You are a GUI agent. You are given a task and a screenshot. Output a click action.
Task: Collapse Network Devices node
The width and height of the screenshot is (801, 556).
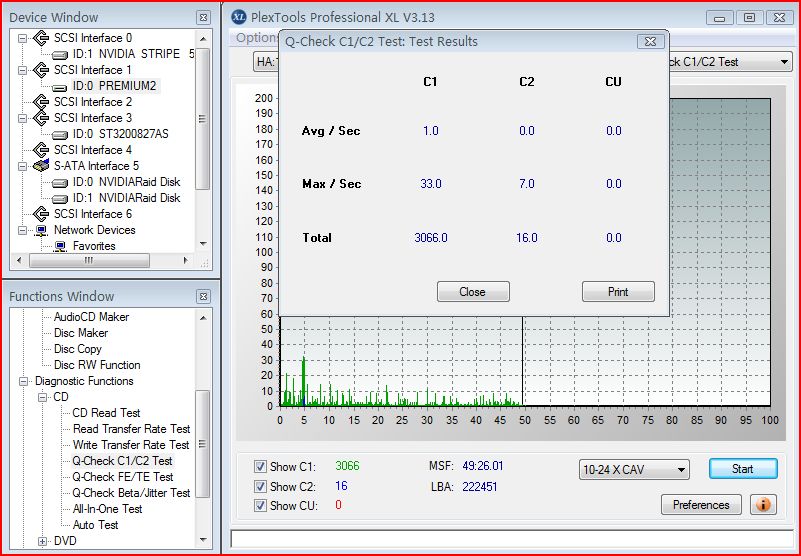(x=22, y=230)
